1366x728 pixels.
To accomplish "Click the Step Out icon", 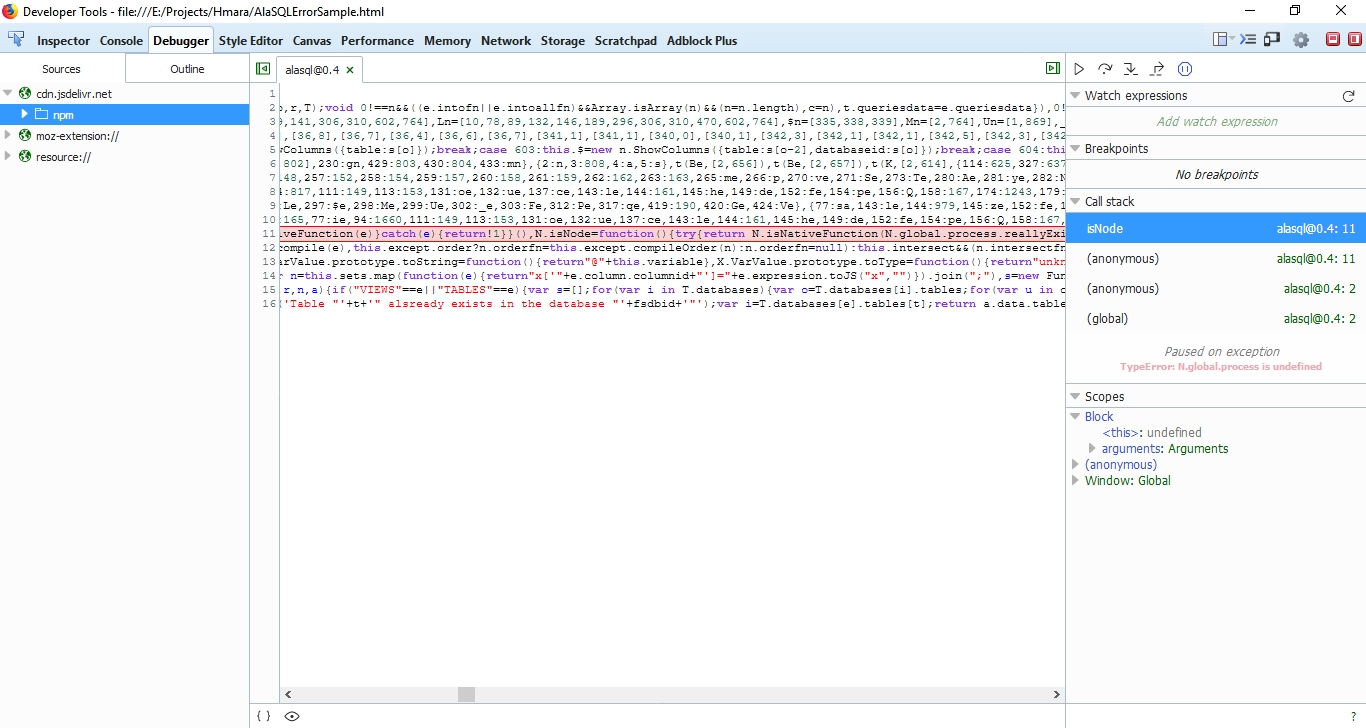I will pos(1157,68).
